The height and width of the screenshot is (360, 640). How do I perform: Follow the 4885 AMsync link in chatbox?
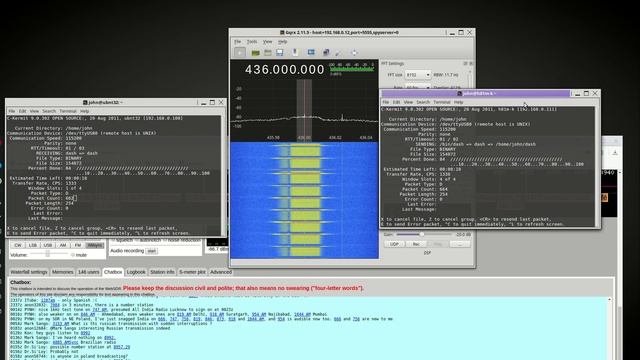click(x=65, y=342)
